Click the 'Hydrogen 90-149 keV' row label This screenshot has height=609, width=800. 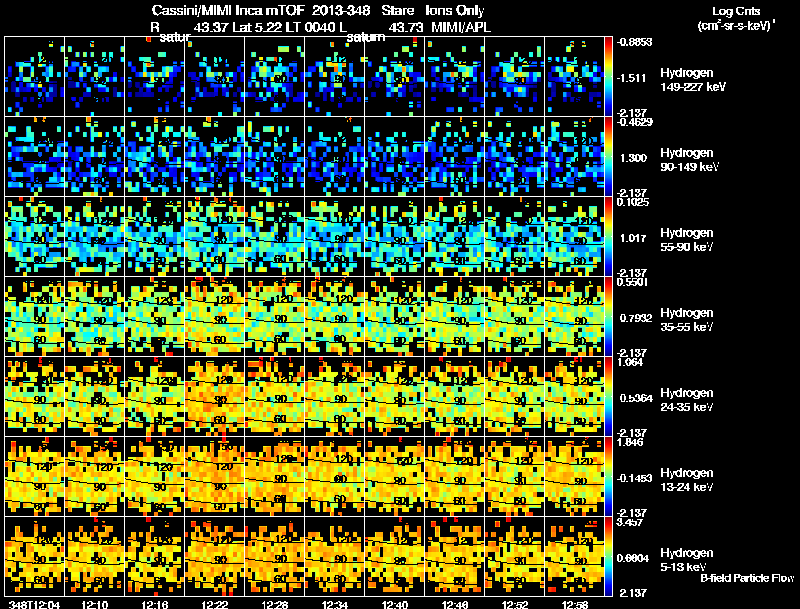689,160
